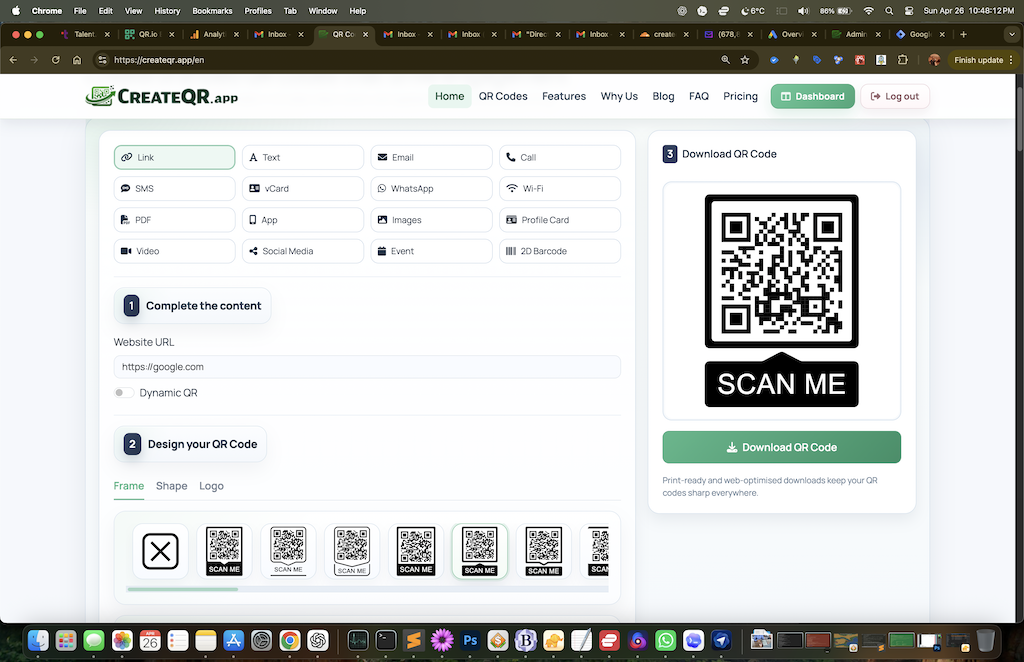Viewport: 1024px width, 662px height.
Task: Click the Download QR Code button
Action: [782, 447]
